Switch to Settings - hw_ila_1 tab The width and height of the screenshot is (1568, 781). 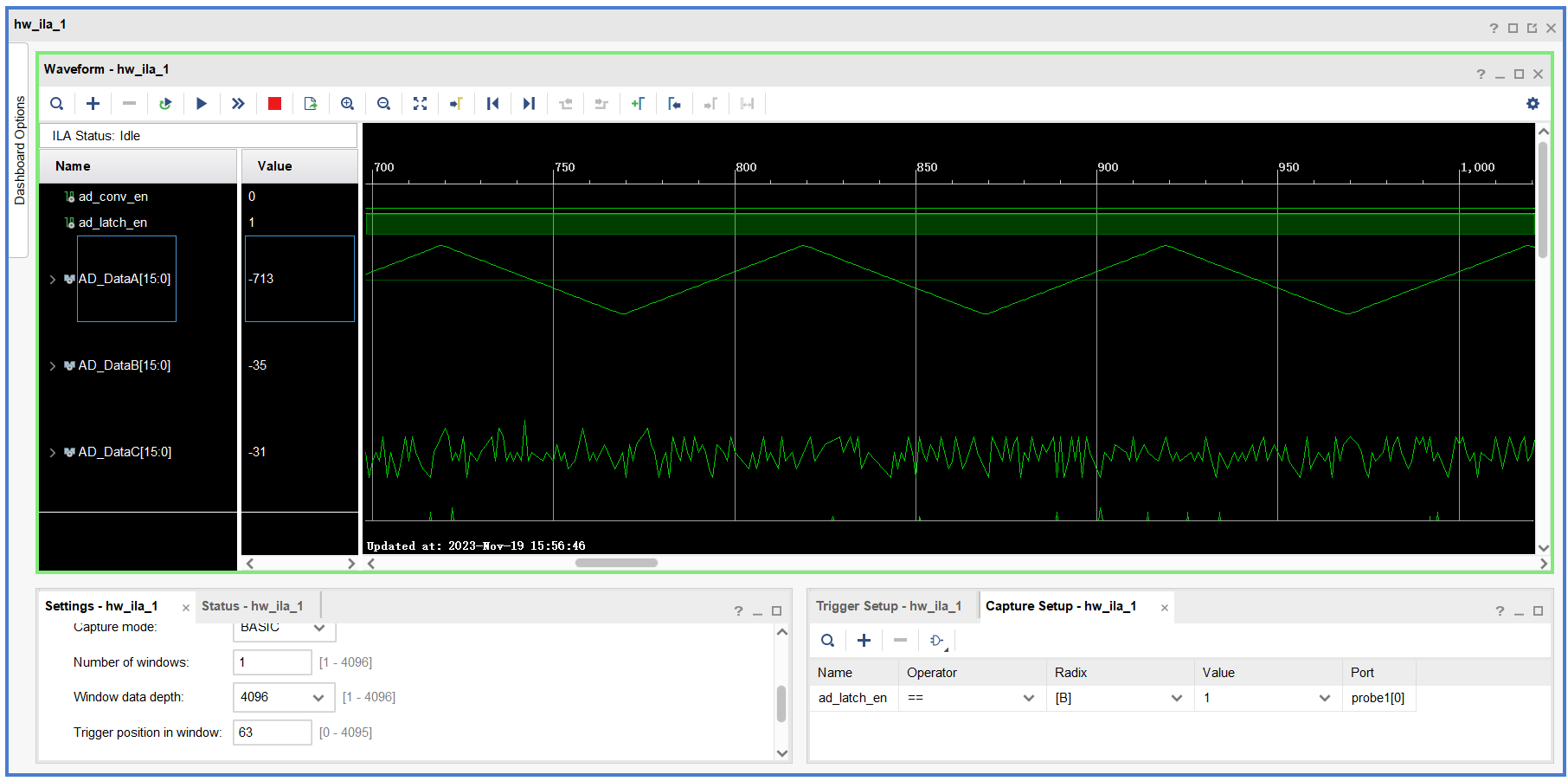101,606
